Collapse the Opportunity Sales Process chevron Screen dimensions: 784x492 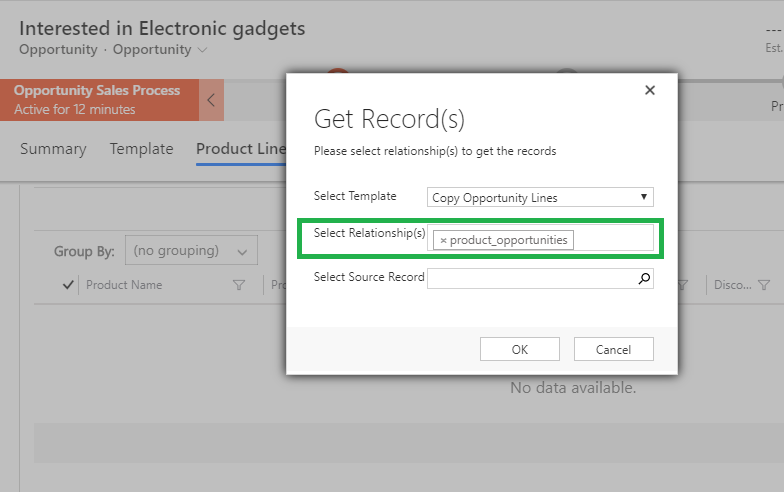point(211,100)
